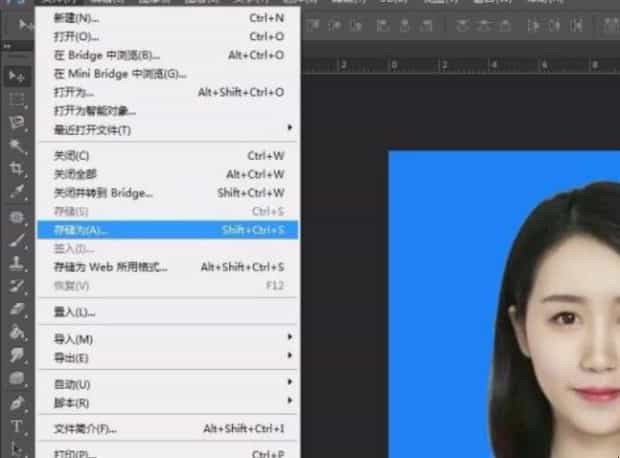The height and width of the screenshot is (458, 620).
Task: Choose 文件简介(F)... menu item
Action: coord(168,428)
